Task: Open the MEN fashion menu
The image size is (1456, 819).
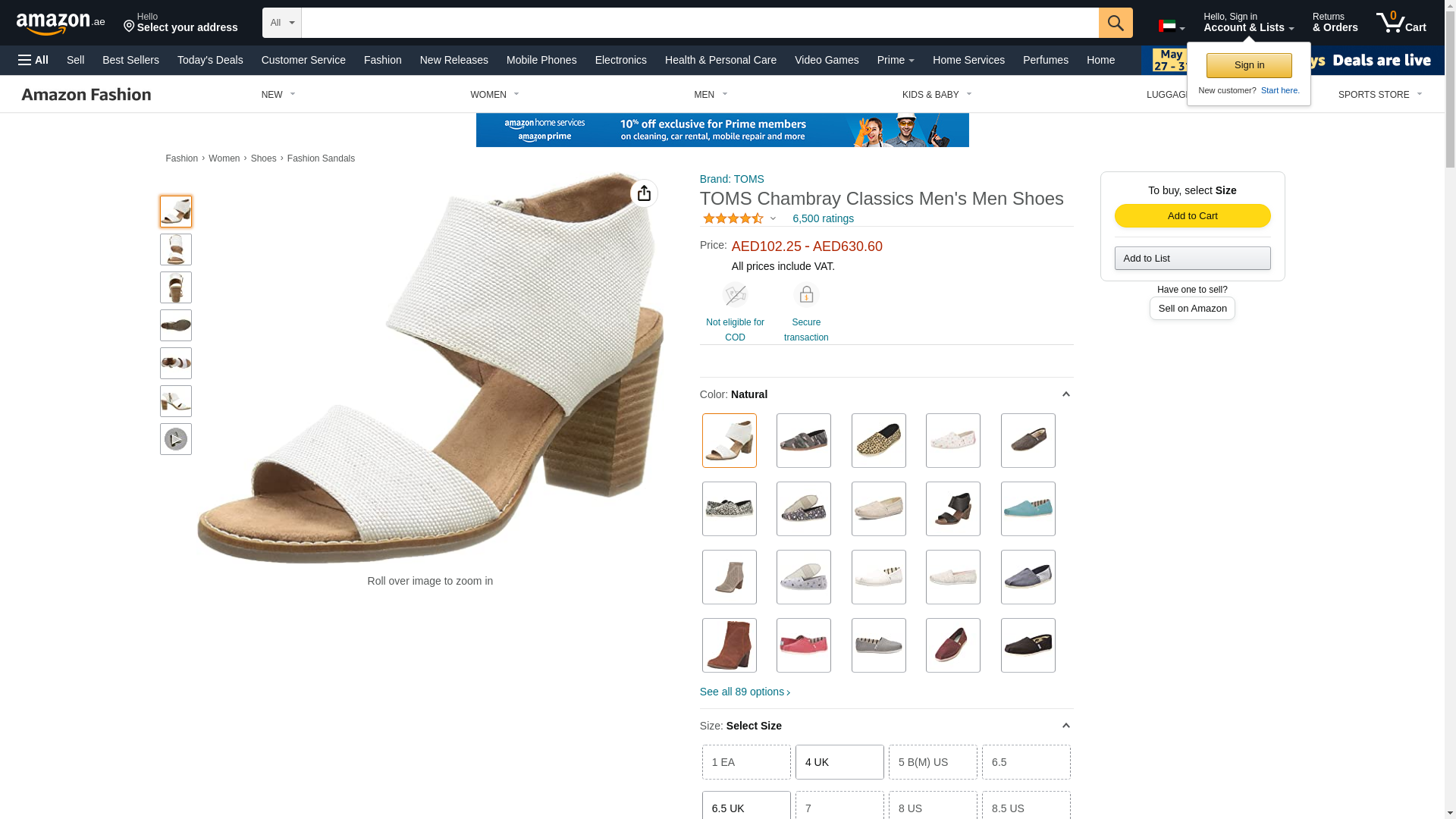Action: pos(711,95)
